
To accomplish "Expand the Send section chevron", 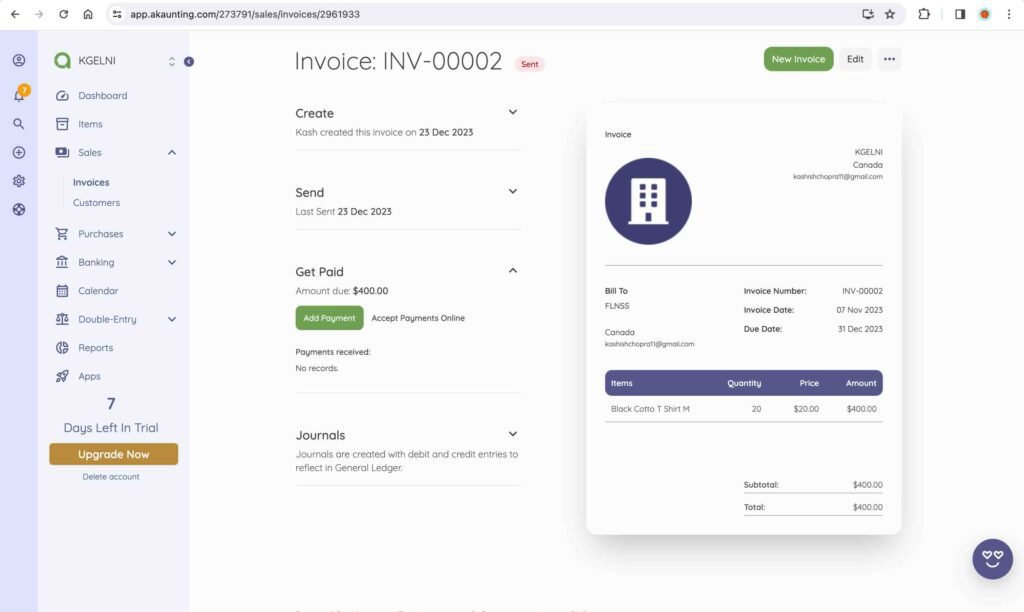I will coord(513,191).
